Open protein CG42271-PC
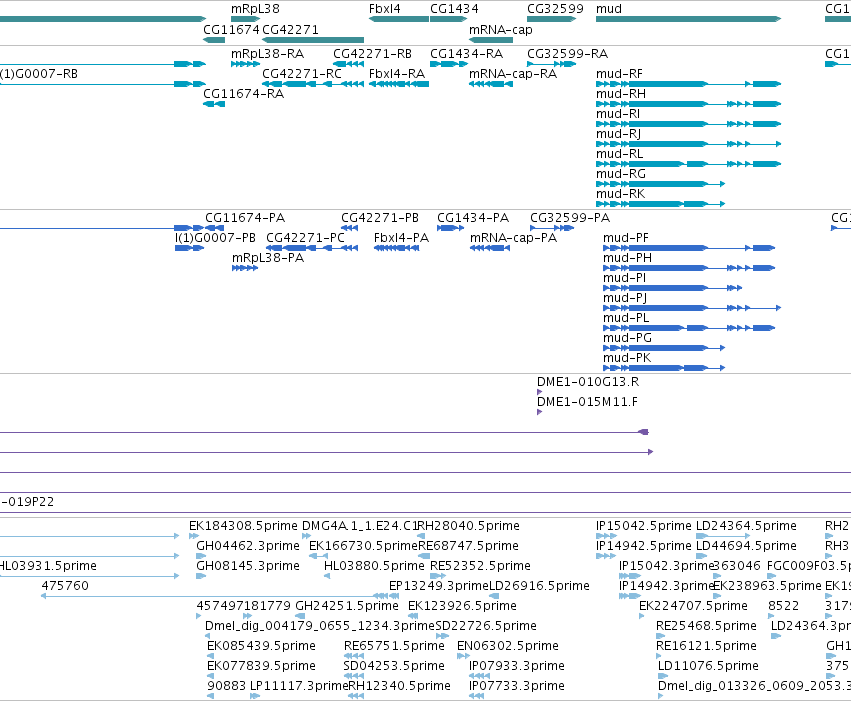Screen dimensions: 851x701 point(305,238)
